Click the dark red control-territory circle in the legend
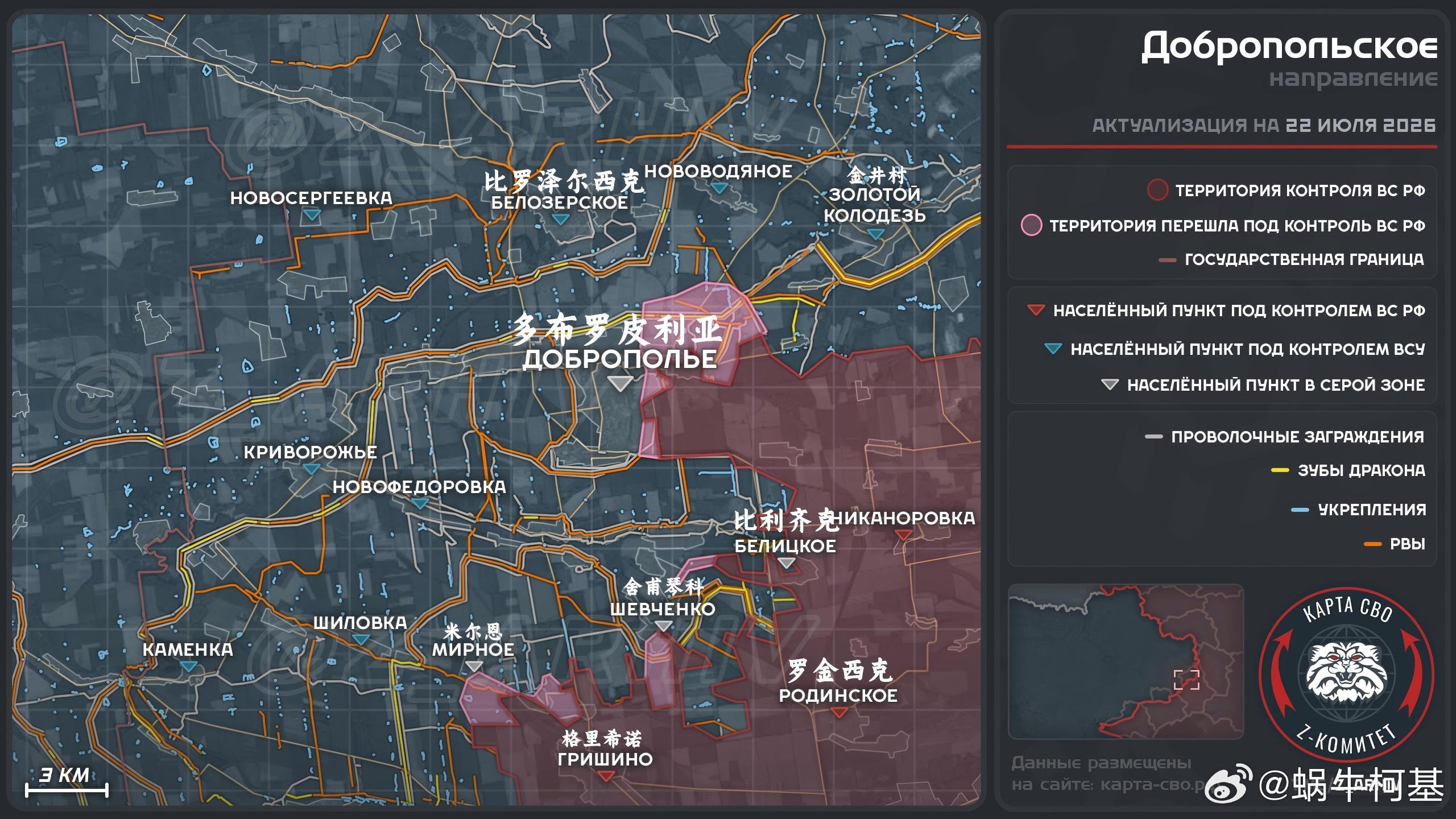Screen dimensions: 1456x819 [x=1157, y=190]
